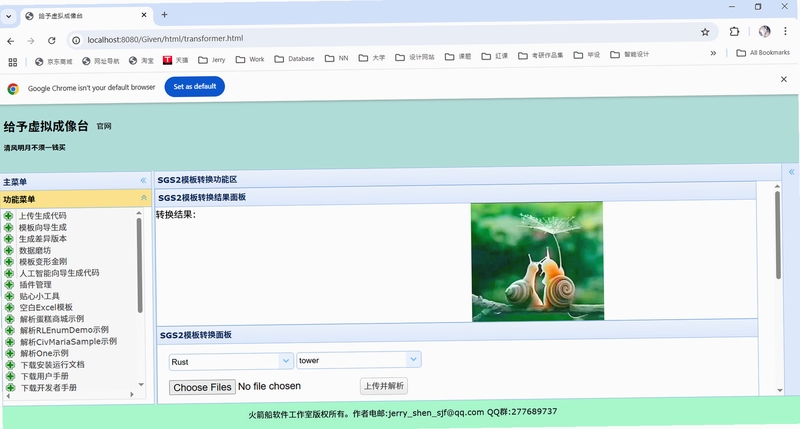Open the NN bookmarks folder
Screen dimensions: 800x429
337,58
